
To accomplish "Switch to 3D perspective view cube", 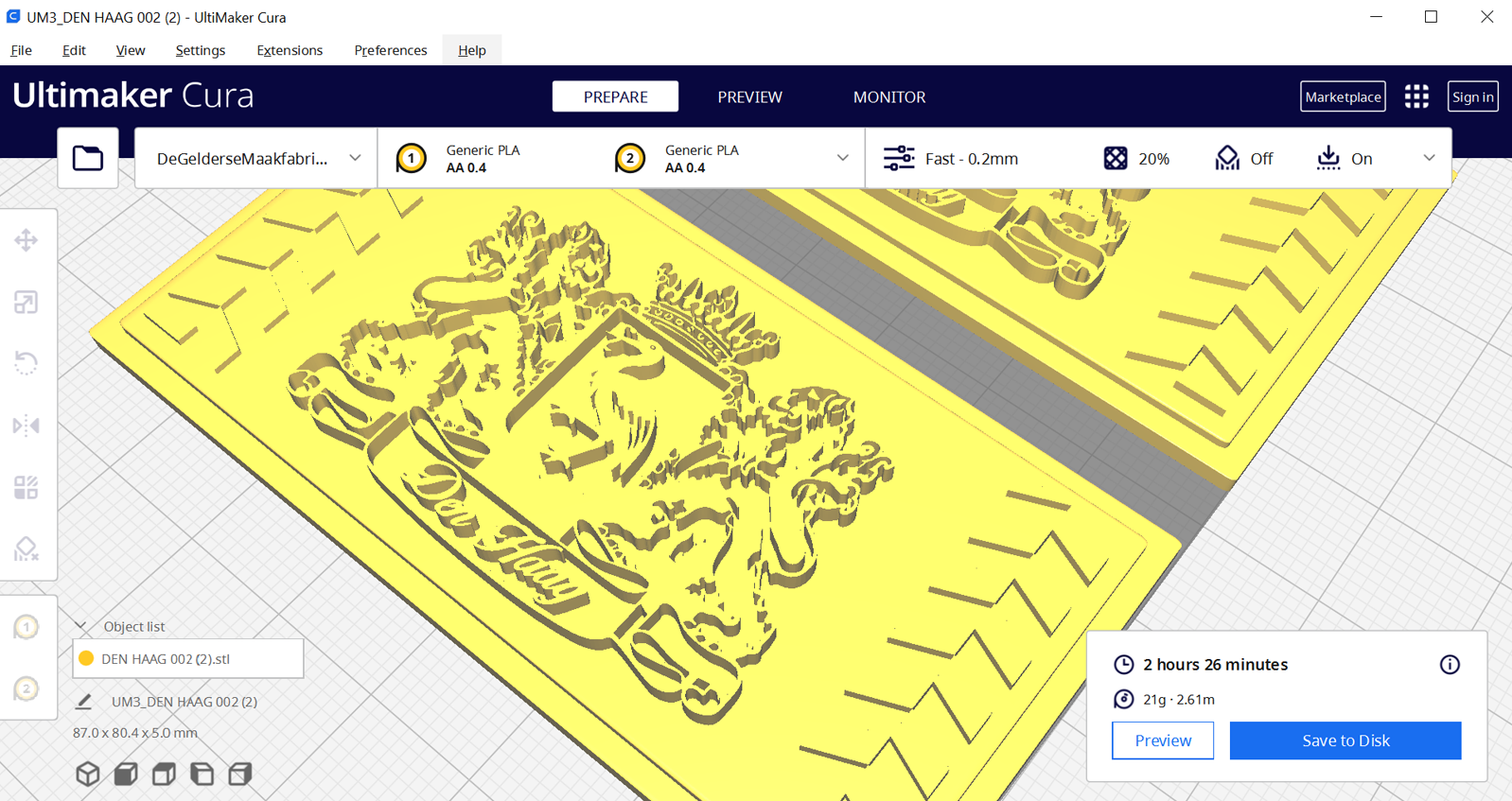I will 88,774.
